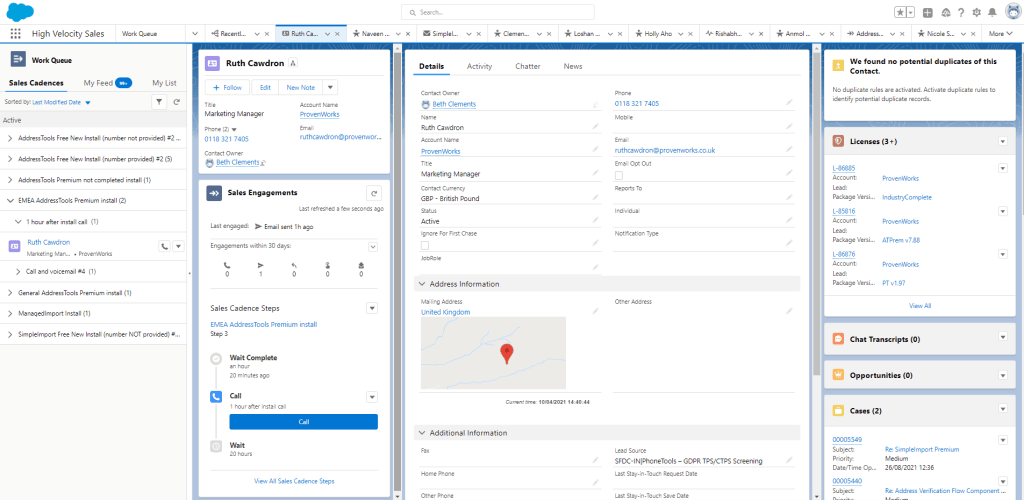Screen dimensions: 1024x500
Task: Toggle the Ignore For First Chase checkbox
Action: (425, 245)
